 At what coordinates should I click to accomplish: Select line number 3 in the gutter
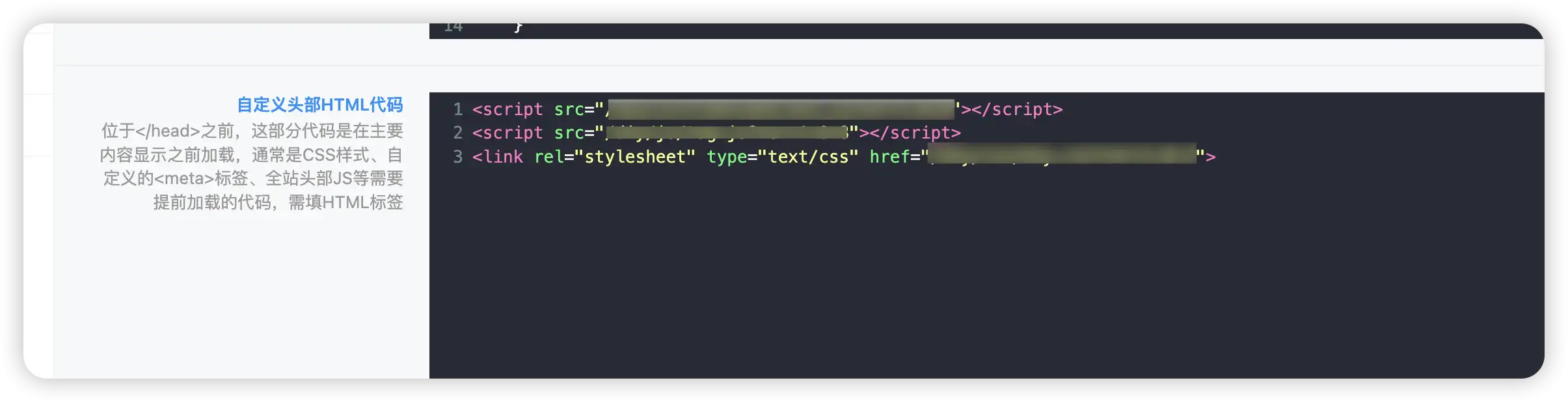(x=458, y=157)
